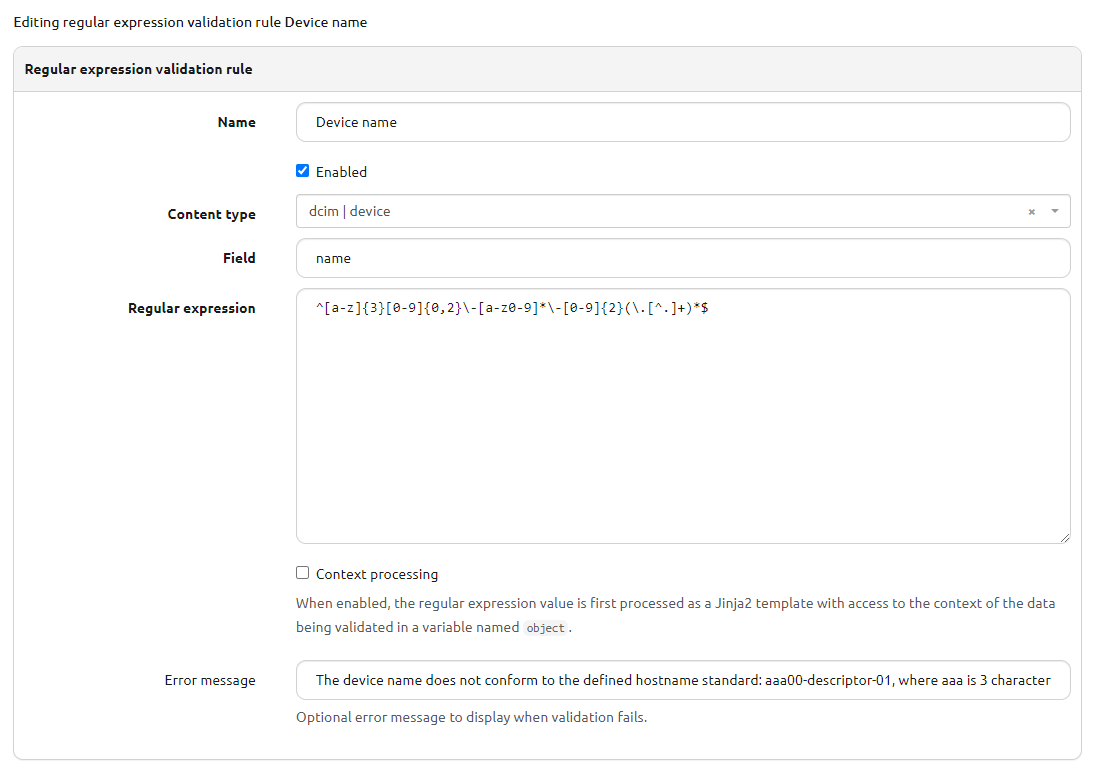Uncheck the Enabled checkbox
The width and height of the screenshot is (1094, 771).
[302, 170]
